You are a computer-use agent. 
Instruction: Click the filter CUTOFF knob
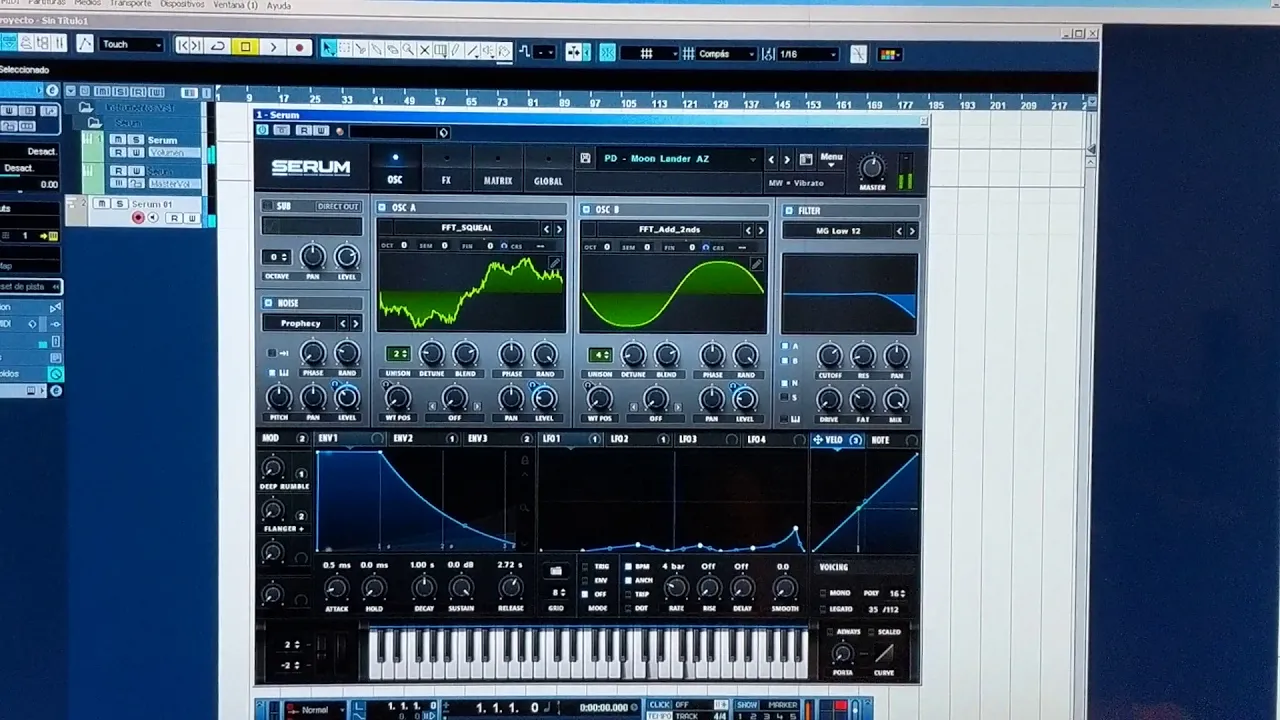point(829,355)
